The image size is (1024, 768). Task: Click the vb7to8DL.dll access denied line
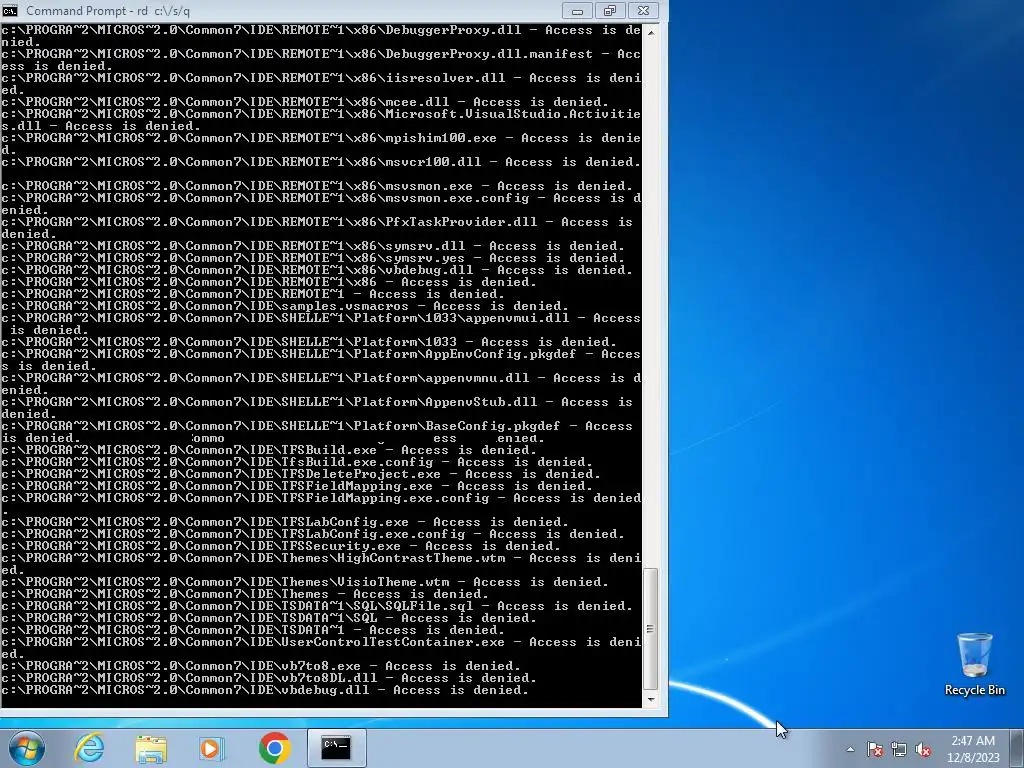click(268, 678)
